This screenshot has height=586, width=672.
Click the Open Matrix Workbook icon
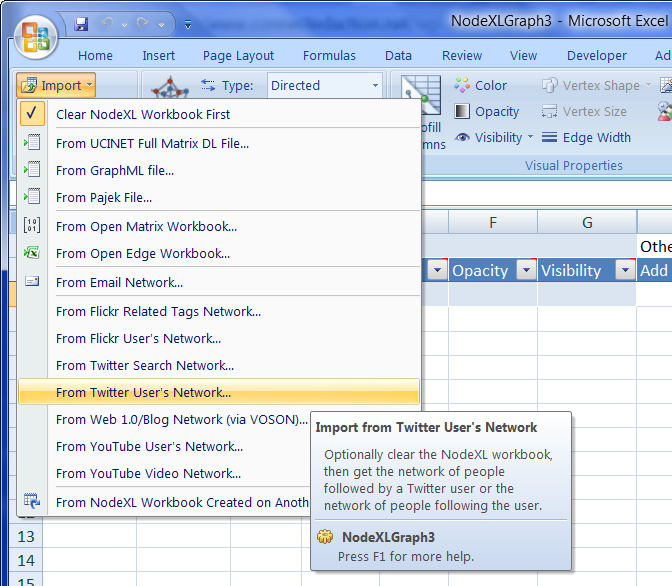(x=32, y=226)
